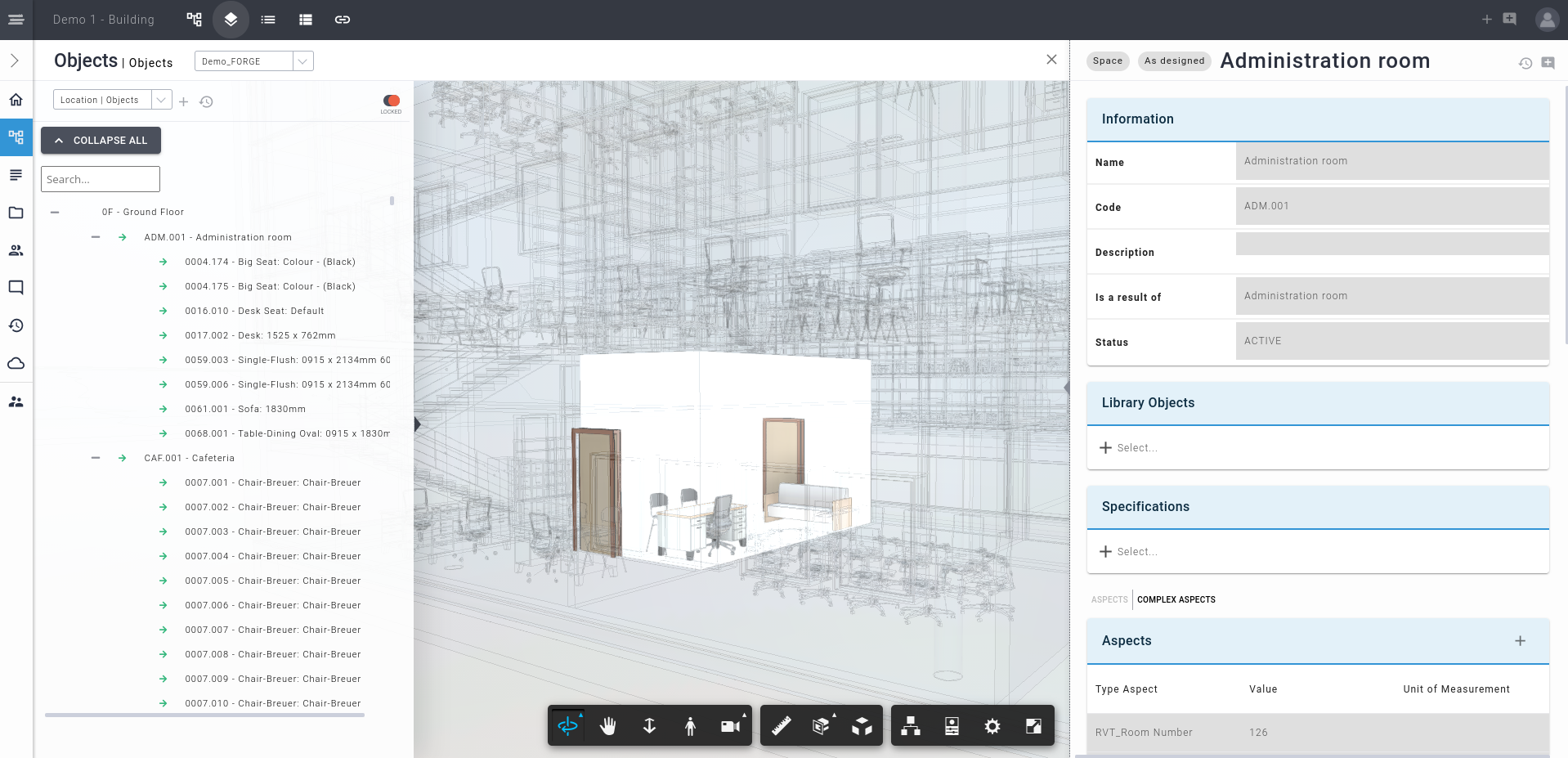Open history icon beside Location dropdown

point(206,101)
